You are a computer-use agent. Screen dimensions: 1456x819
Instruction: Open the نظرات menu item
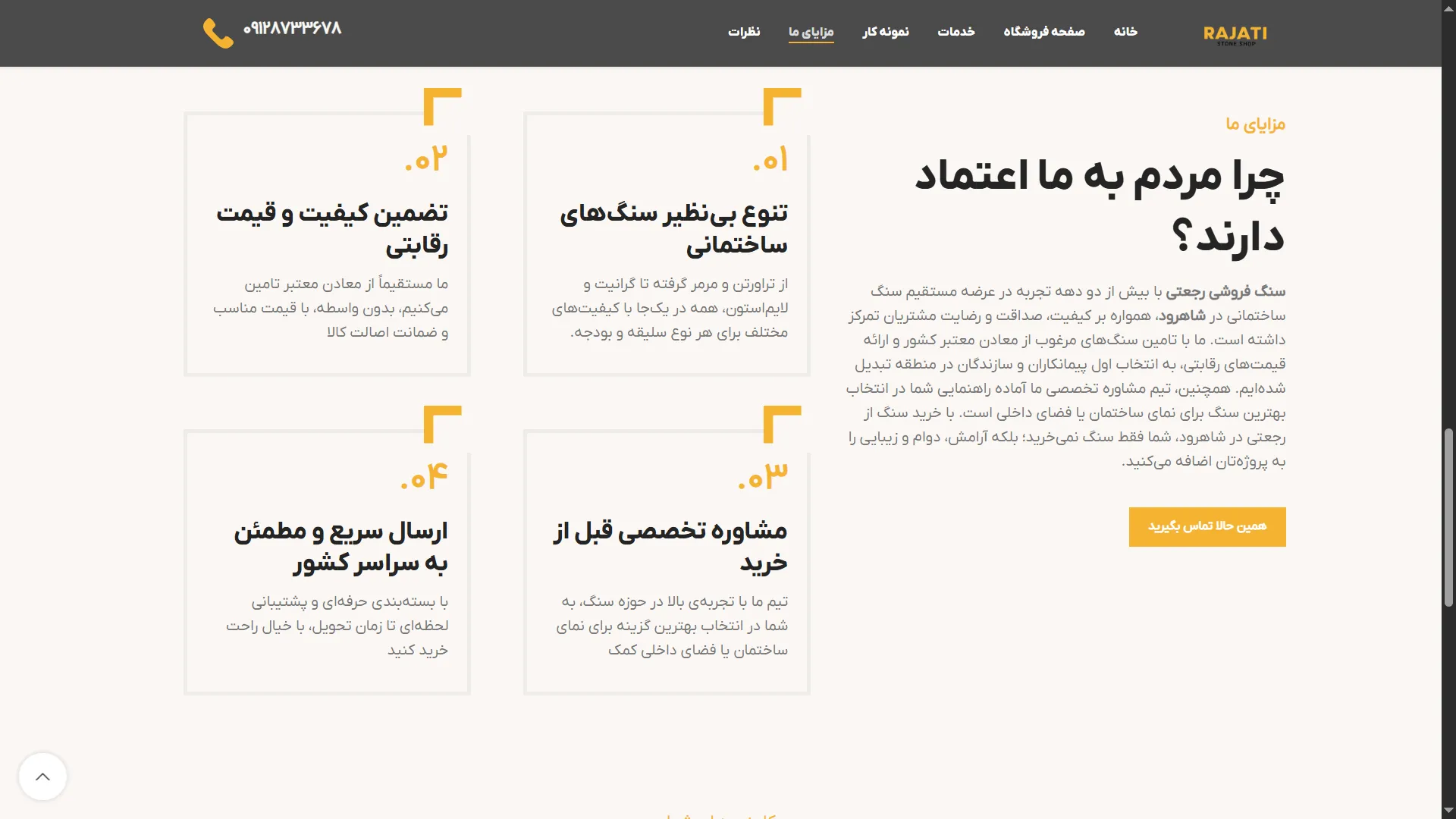tap(744, 31)
